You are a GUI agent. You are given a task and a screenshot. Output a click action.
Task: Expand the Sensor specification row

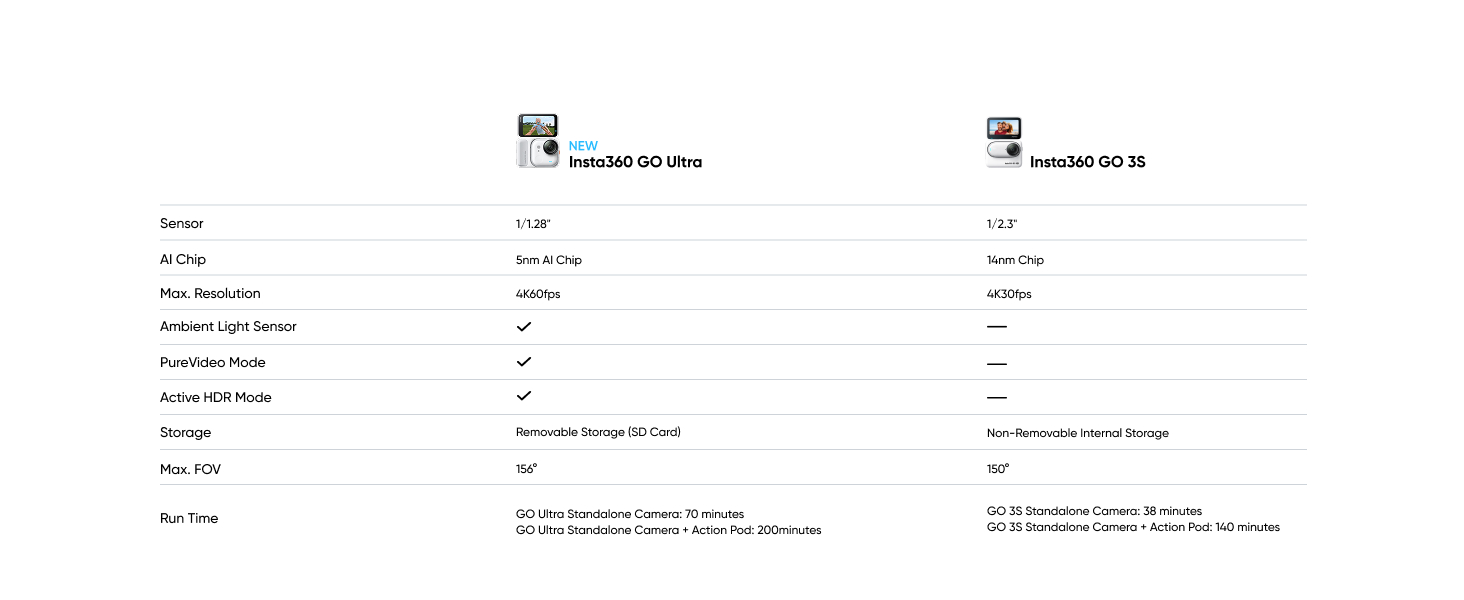[x=181, y=223]
